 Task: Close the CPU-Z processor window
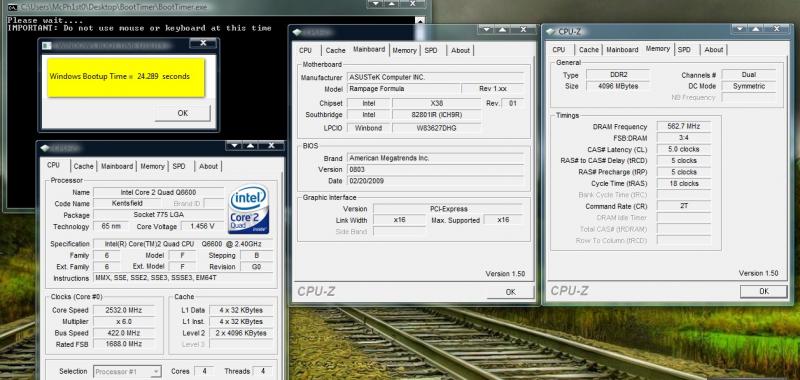[x=272, y=146]
